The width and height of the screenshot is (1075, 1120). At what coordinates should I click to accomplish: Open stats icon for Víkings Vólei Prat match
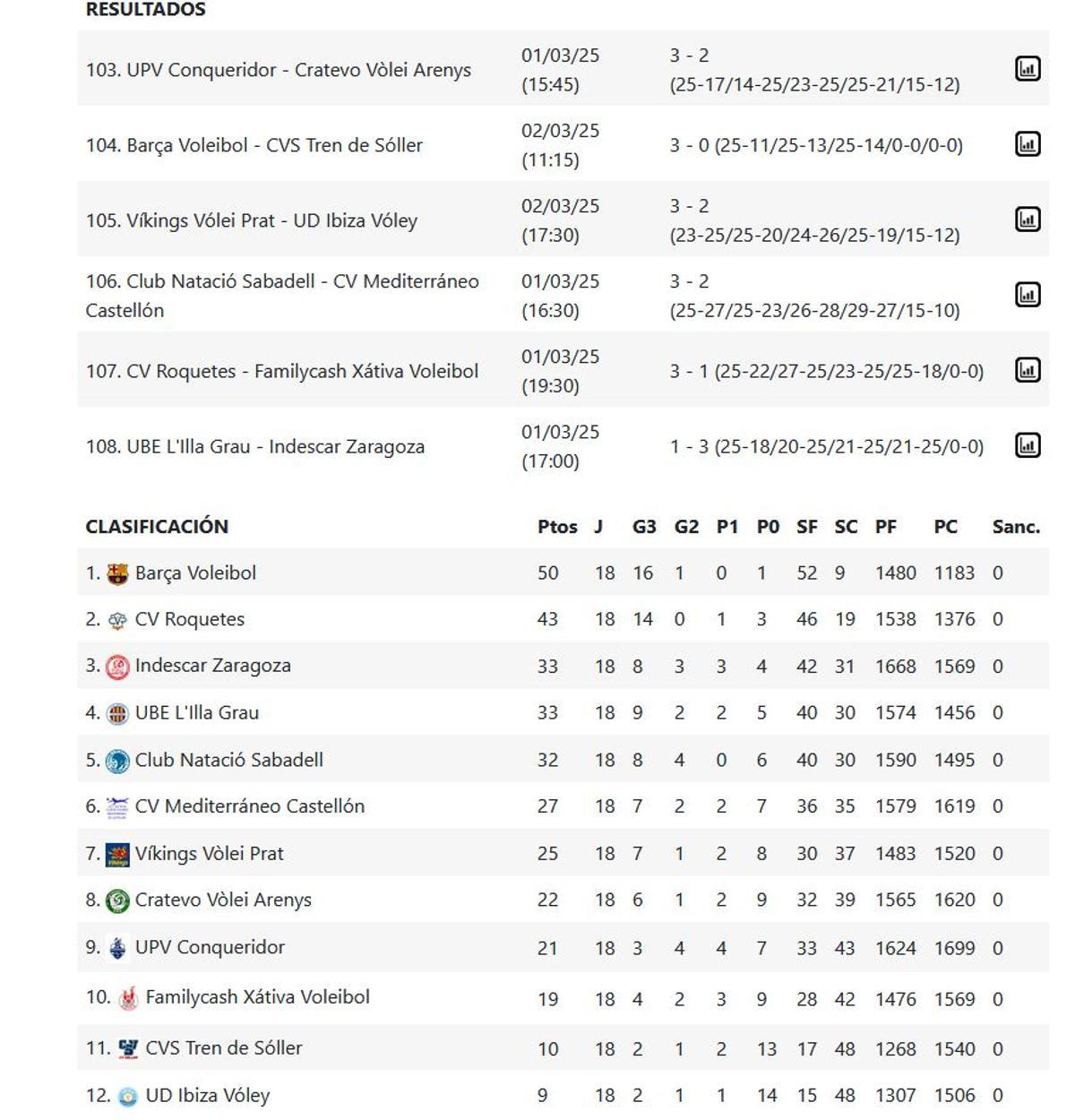click(1028, 217)
